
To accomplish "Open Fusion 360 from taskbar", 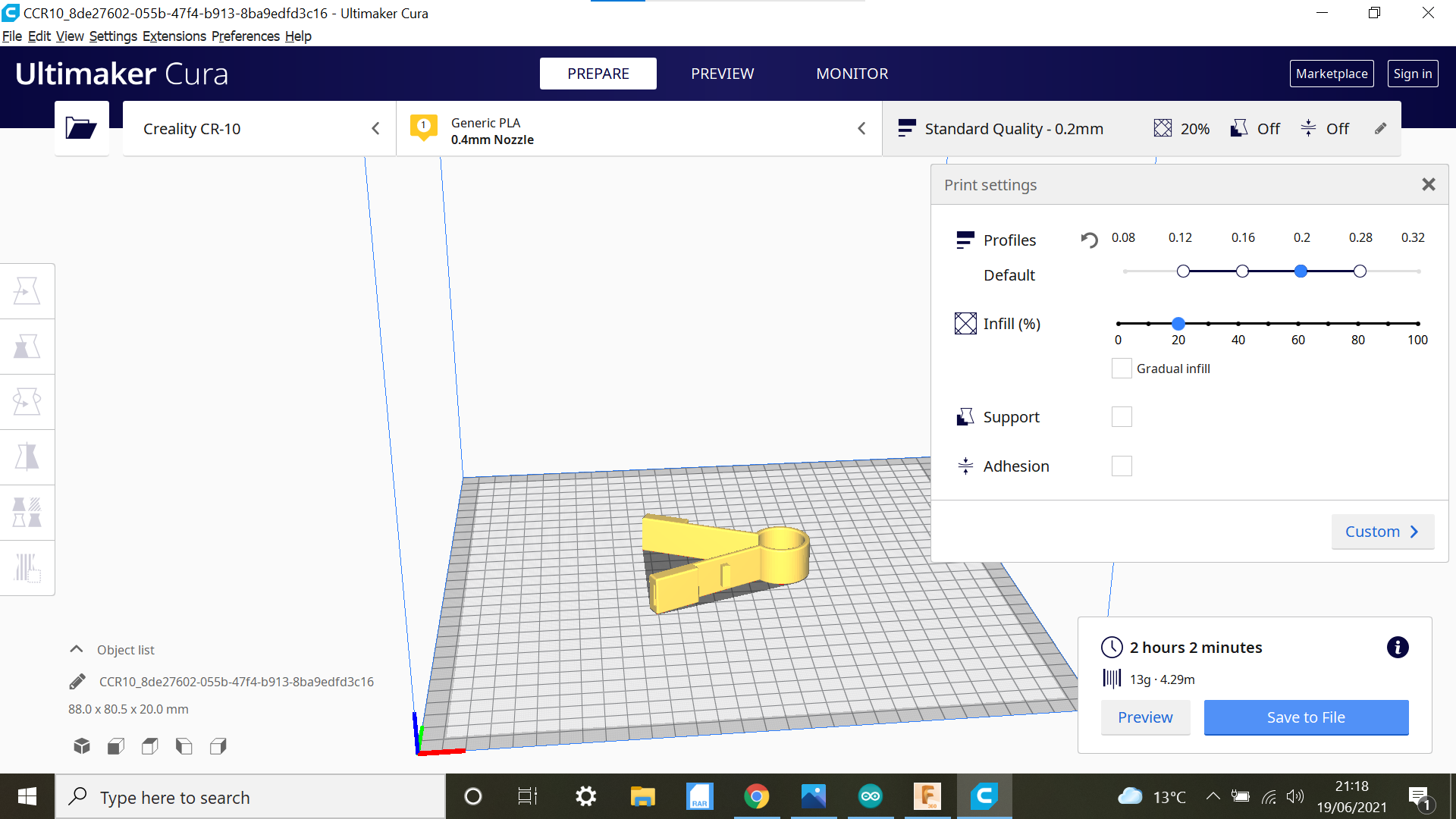I will 927,796.
